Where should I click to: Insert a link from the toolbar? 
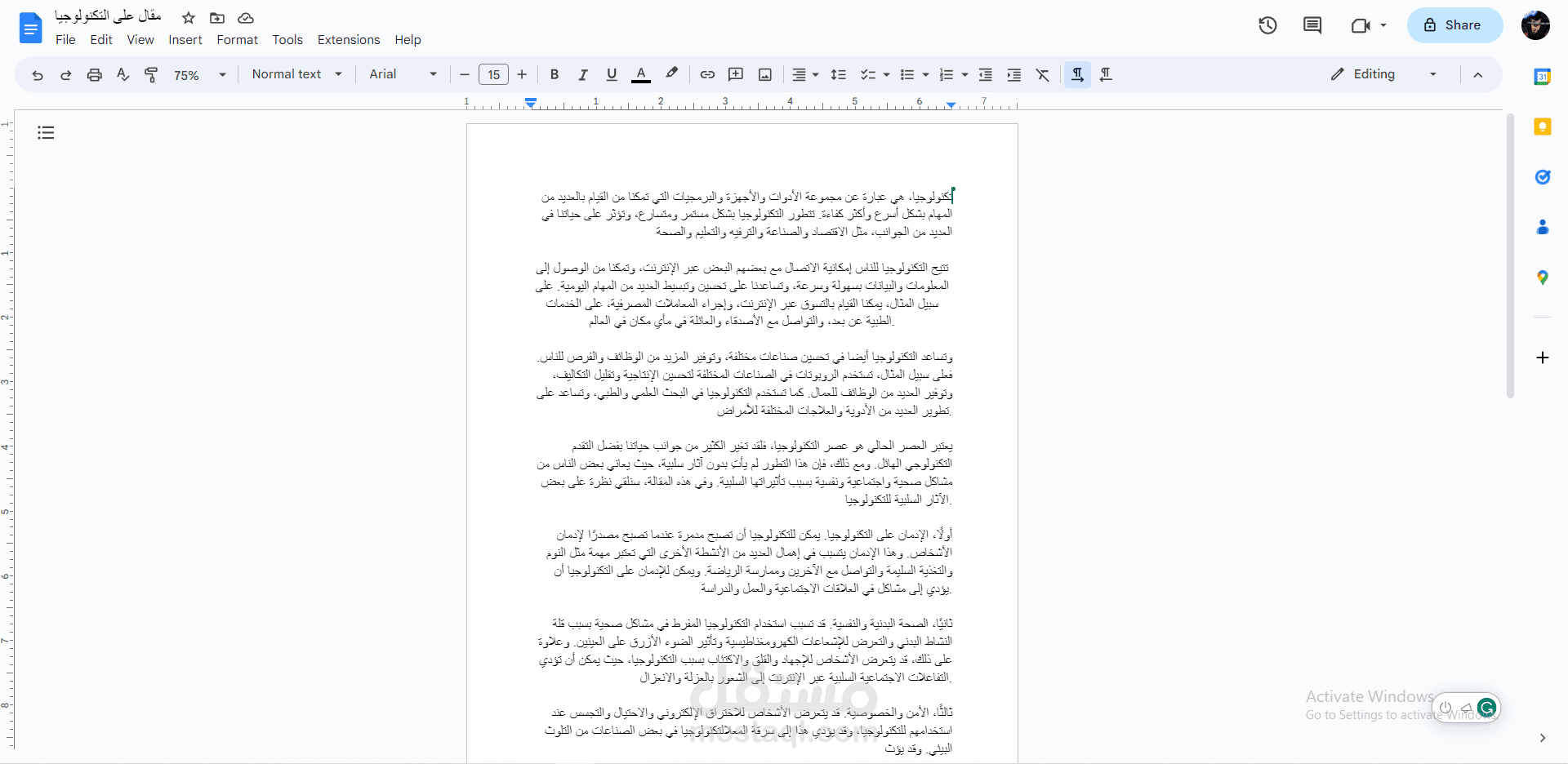[x=707, y=74]
